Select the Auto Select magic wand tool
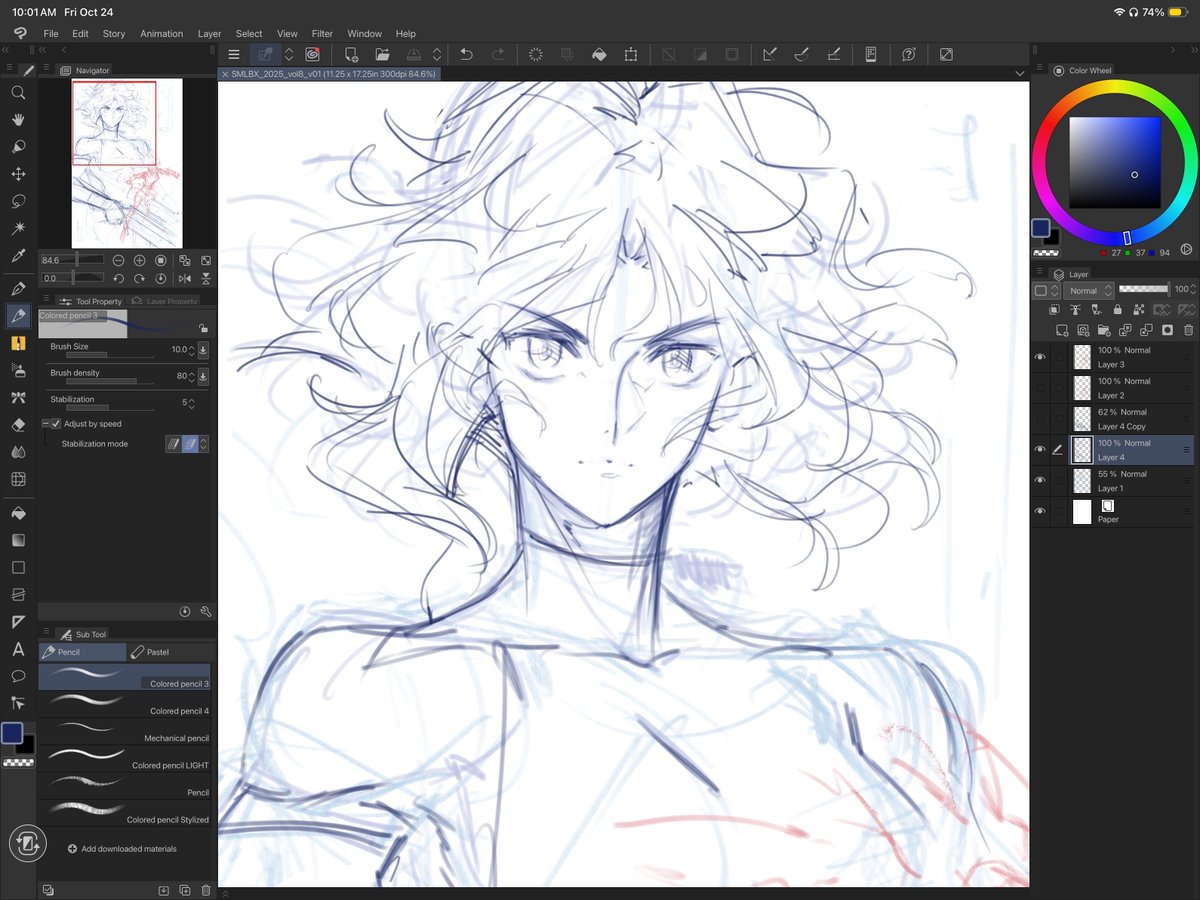Viewport: 1200px width, 900px height. coord(18,228)
